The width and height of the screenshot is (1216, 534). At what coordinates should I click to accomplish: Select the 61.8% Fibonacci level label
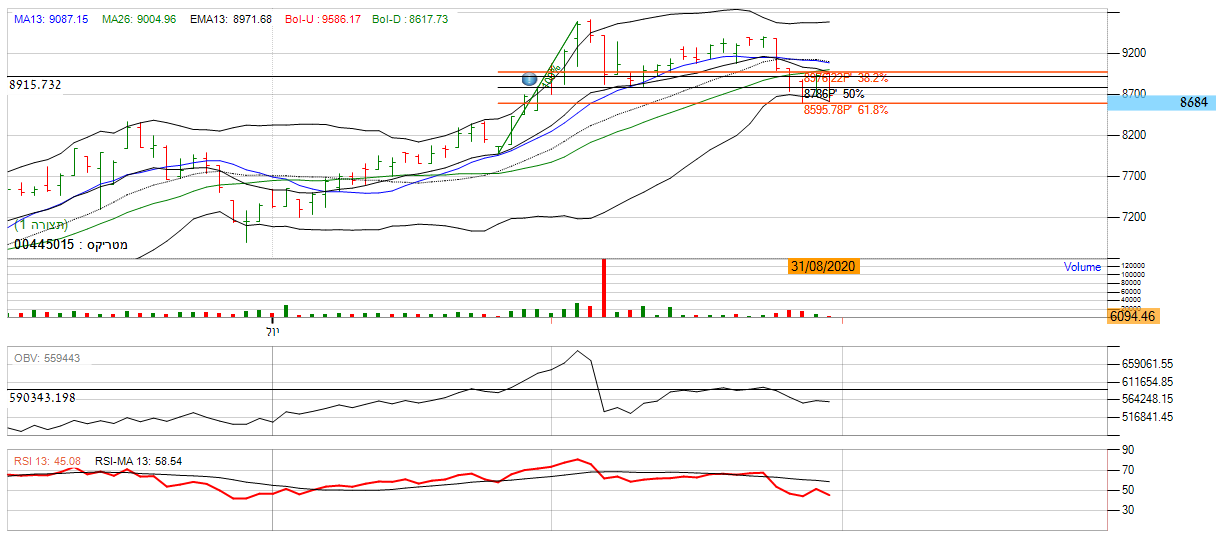(x=845, y=110)
